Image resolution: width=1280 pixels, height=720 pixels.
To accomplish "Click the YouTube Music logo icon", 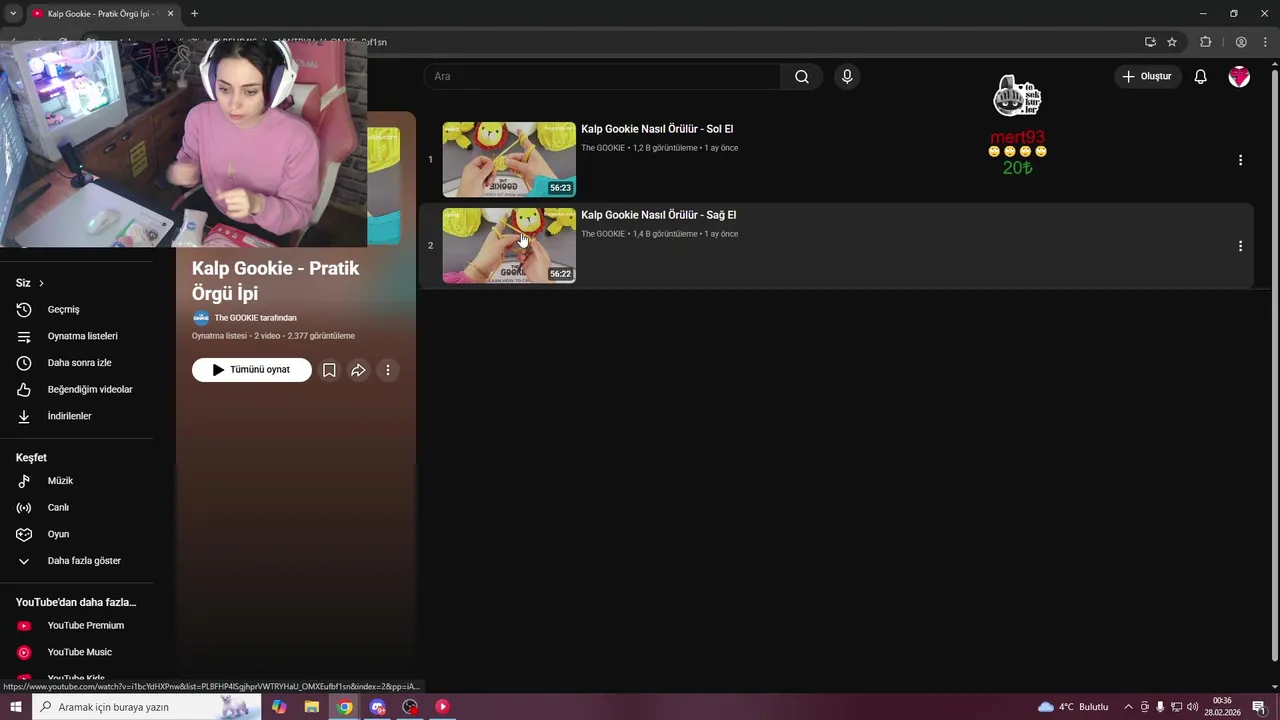I will point(24,652).
